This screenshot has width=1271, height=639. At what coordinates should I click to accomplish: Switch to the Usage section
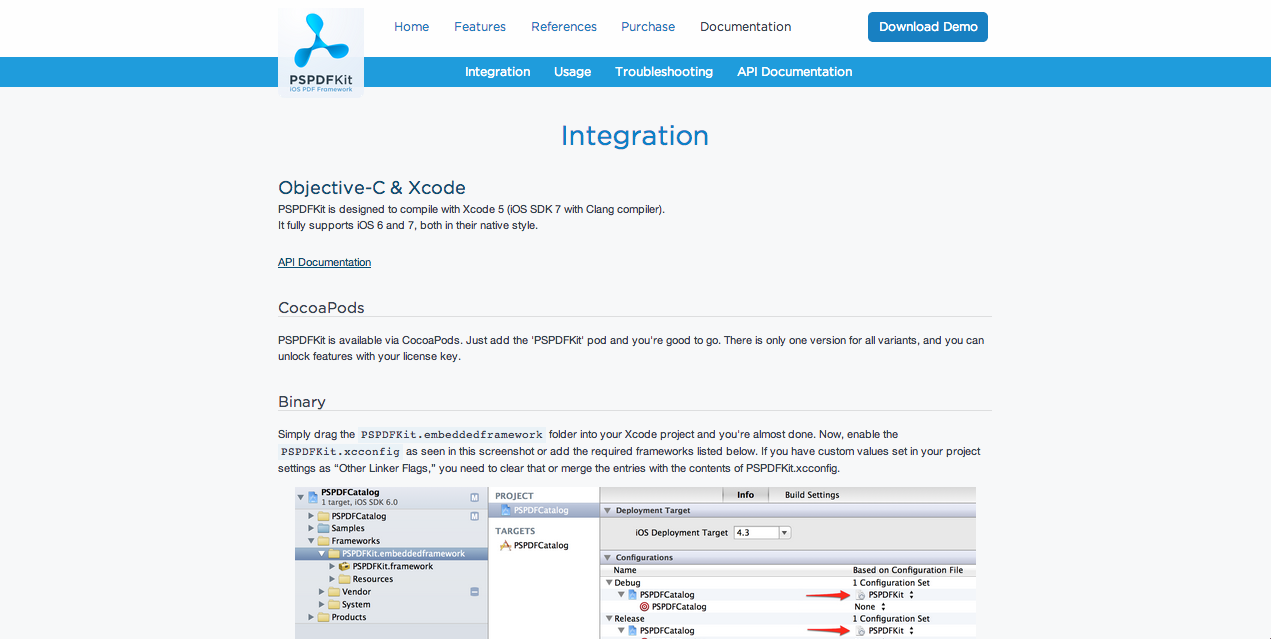[572, 72]
